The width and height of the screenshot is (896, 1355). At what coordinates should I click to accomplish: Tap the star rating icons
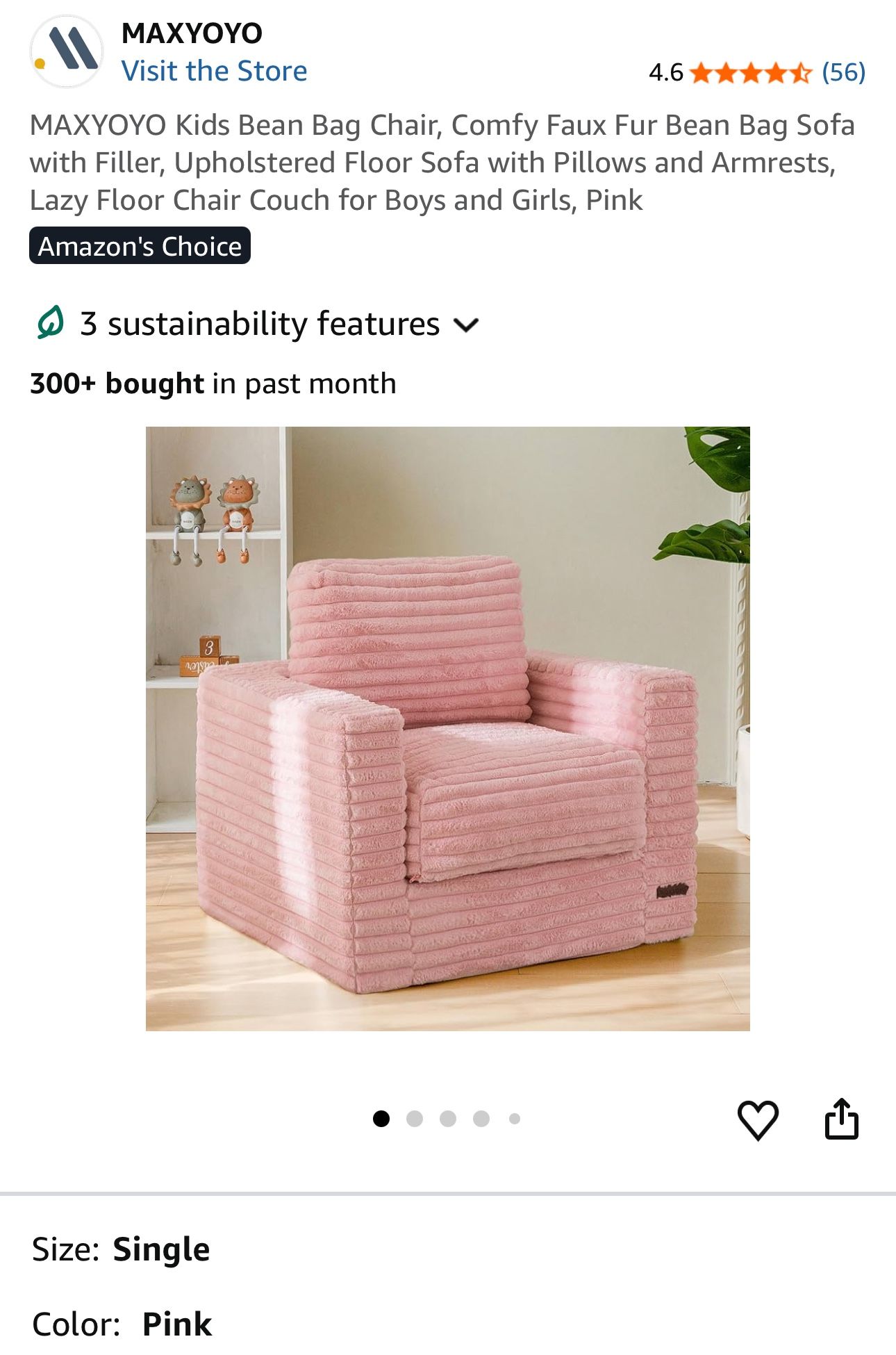(x=752, y=72)
